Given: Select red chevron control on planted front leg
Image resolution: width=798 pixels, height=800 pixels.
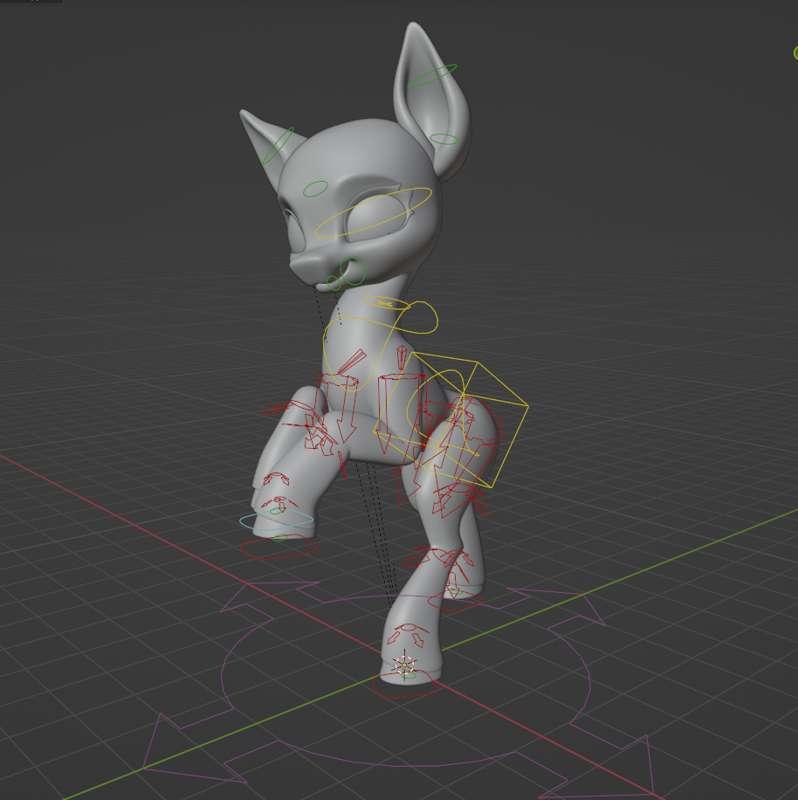Looking at the screenshot, I should [x=408, y=634].
